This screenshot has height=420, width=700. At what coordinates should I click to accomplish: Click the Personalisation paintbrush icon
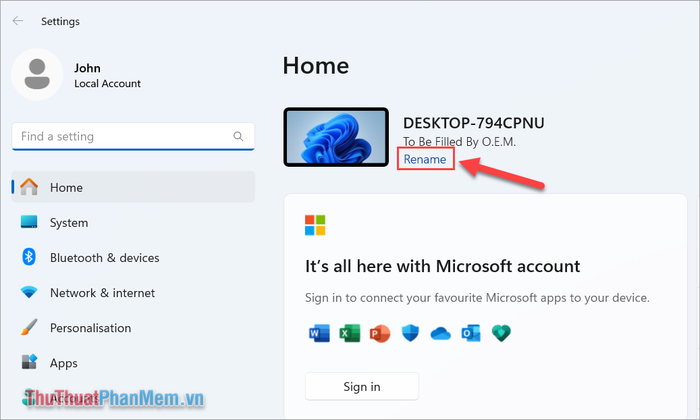point(29,328)
